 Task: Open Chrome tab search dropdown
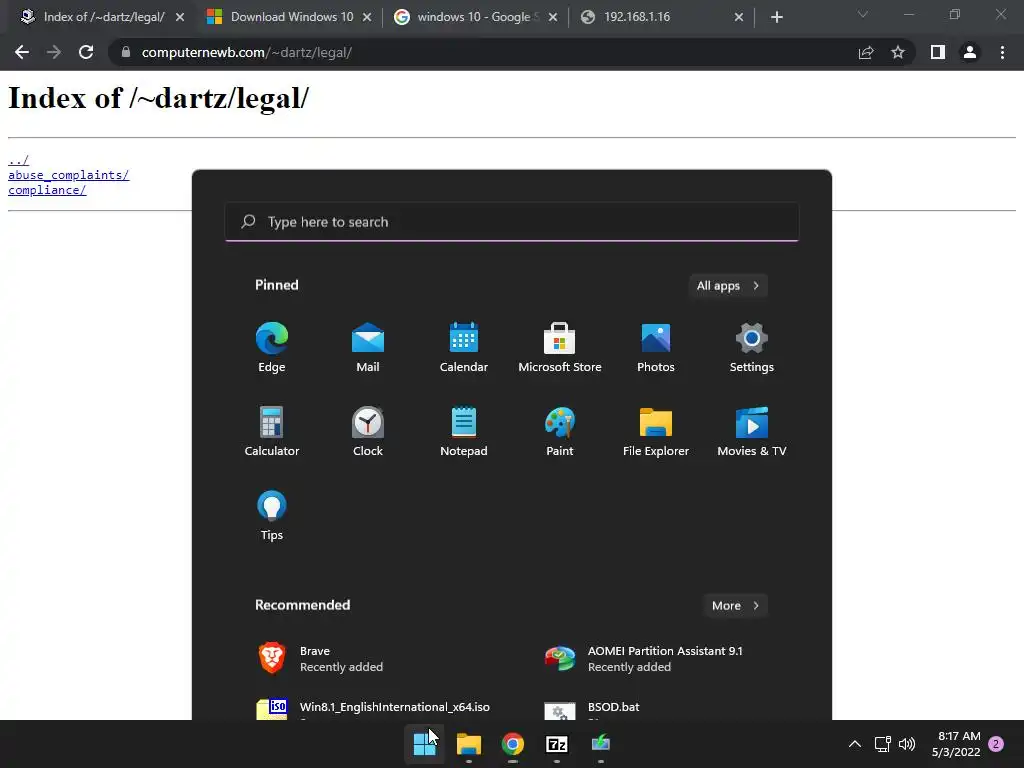tap(863, 14)
